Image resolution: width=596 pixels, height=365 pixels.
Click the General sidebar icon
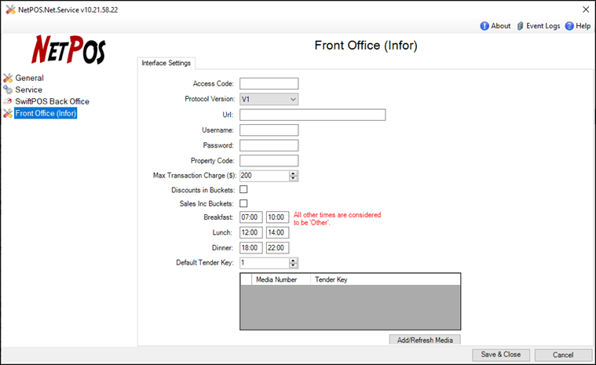coord(8,78)
